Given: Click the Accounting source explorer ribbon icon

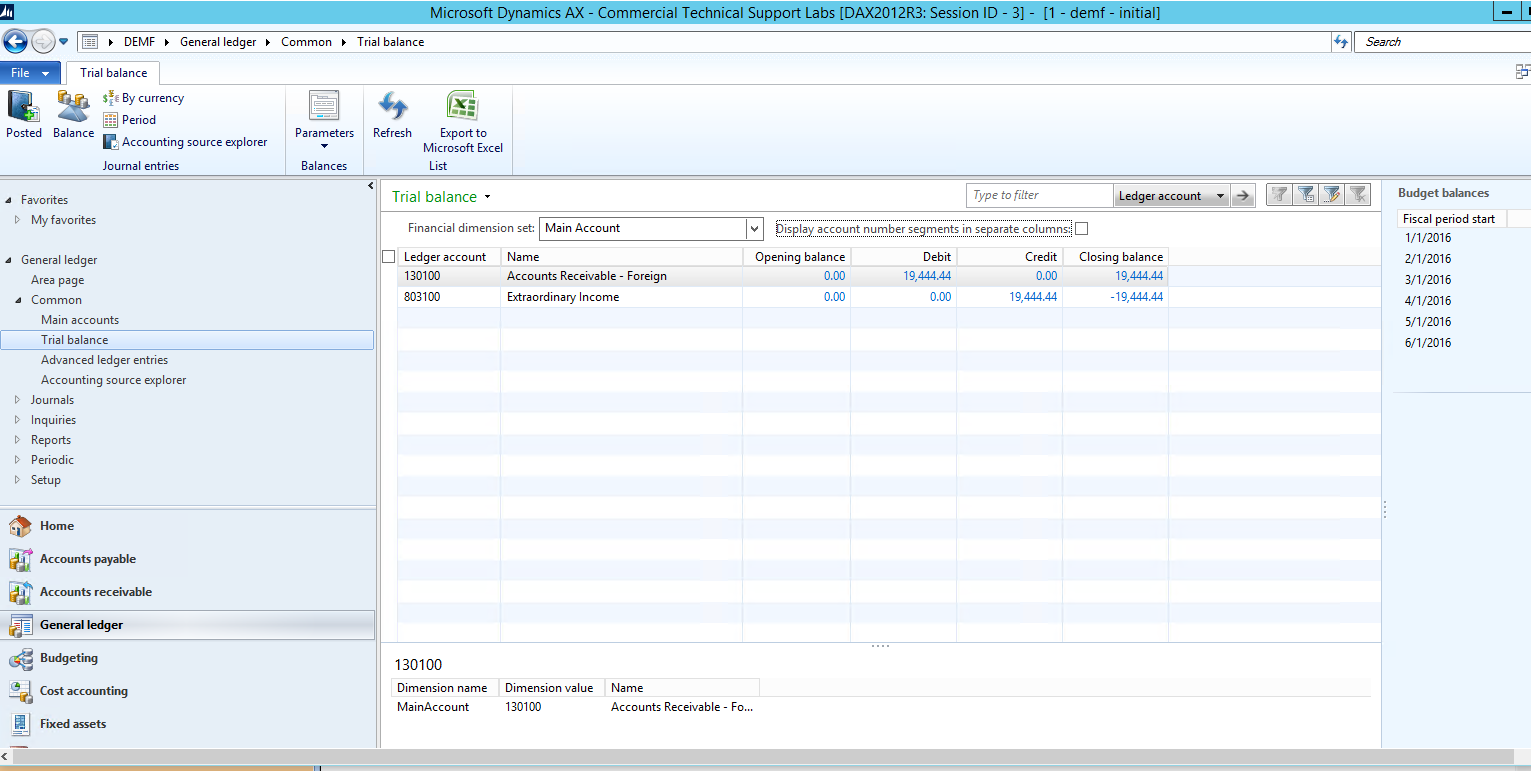Looking at the screenshot, I should (111, 142).
